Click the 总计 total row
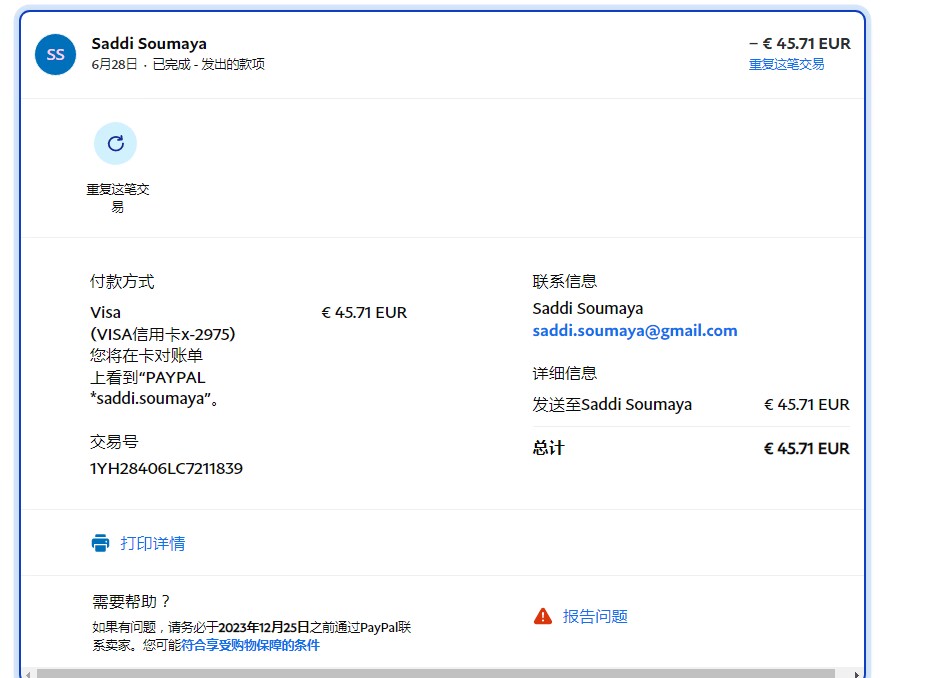This screenshot has height=678, width=932. point(690,448)
